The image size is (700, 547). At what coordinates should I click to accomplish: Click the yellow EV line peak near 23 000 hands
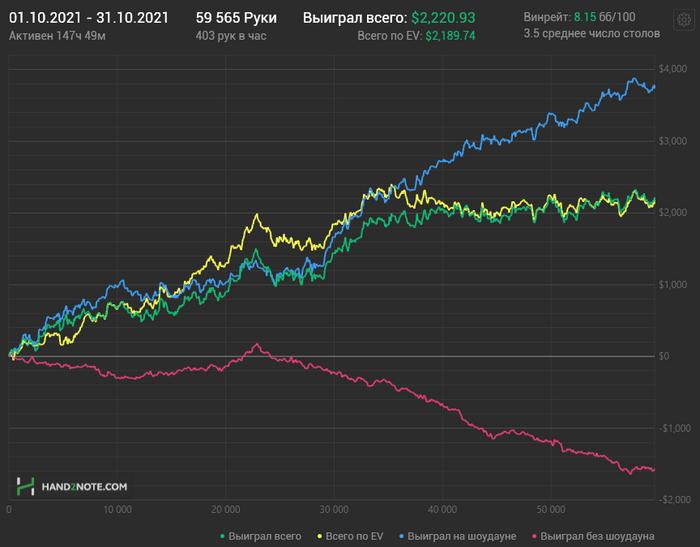pos(257,215)
